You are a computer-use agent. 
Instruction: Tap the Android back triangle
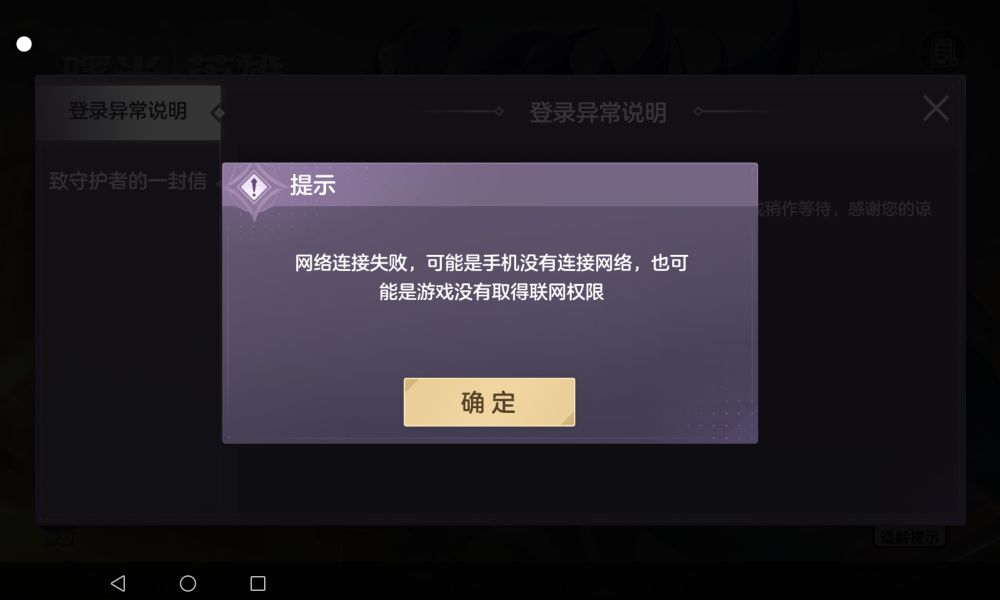click(118, 583)
